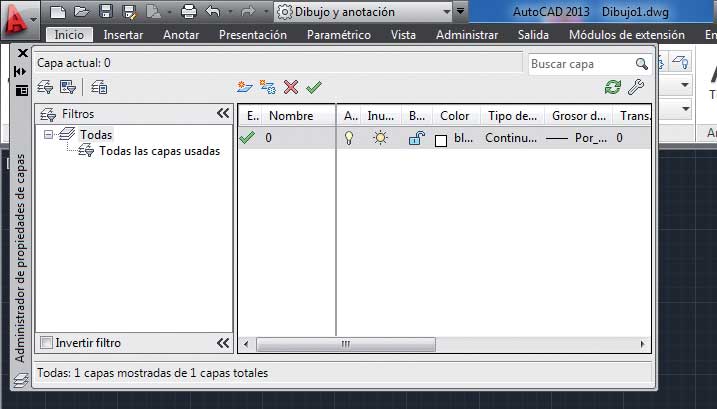Collapse the Todas tree node

click(x=48, y=134)
